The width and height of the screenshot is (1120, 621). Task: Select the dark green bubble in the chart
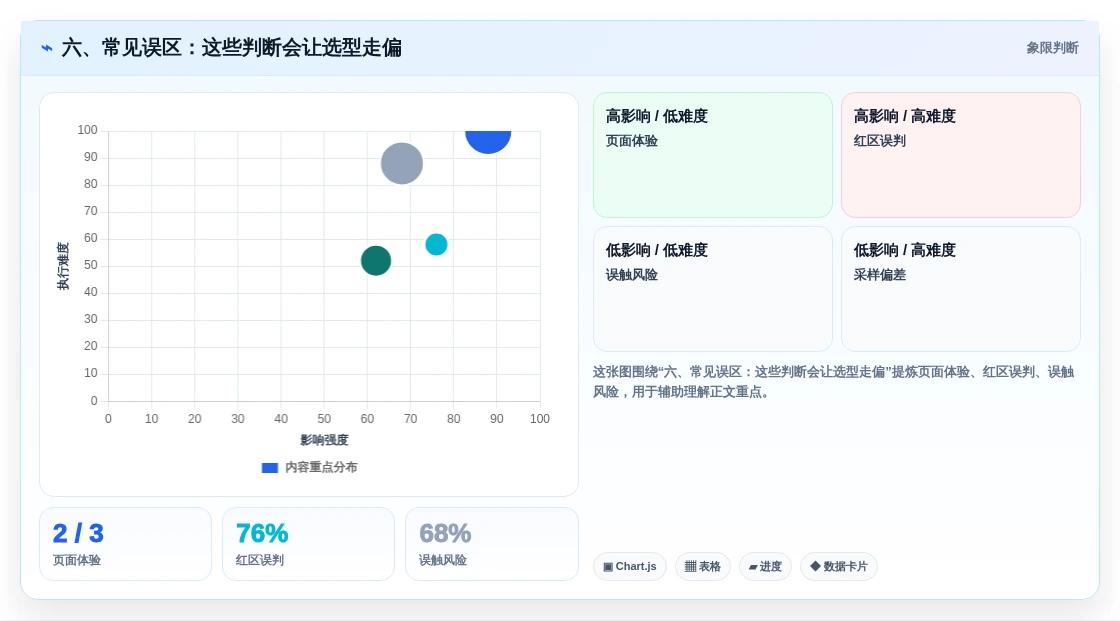pyautogui.click(x=376, y=260)
